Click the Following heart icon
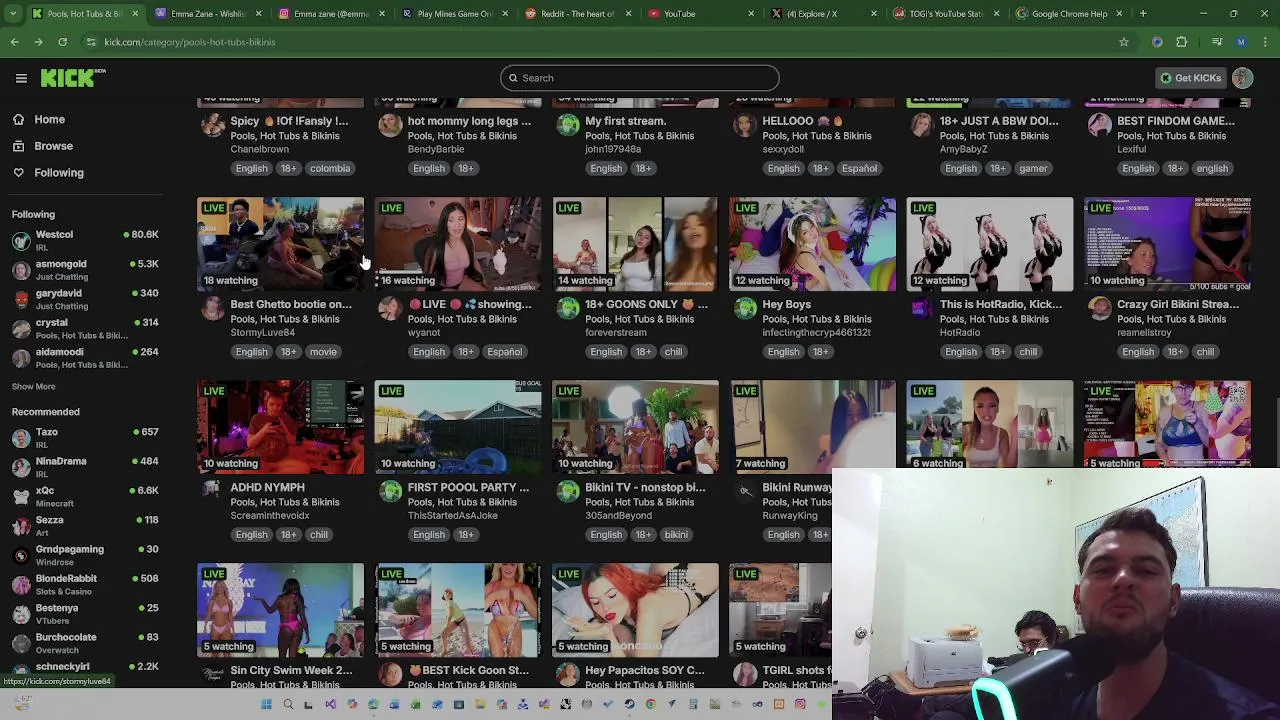The width and height of the screenshot is (1280, 720). tap(18, 173)
